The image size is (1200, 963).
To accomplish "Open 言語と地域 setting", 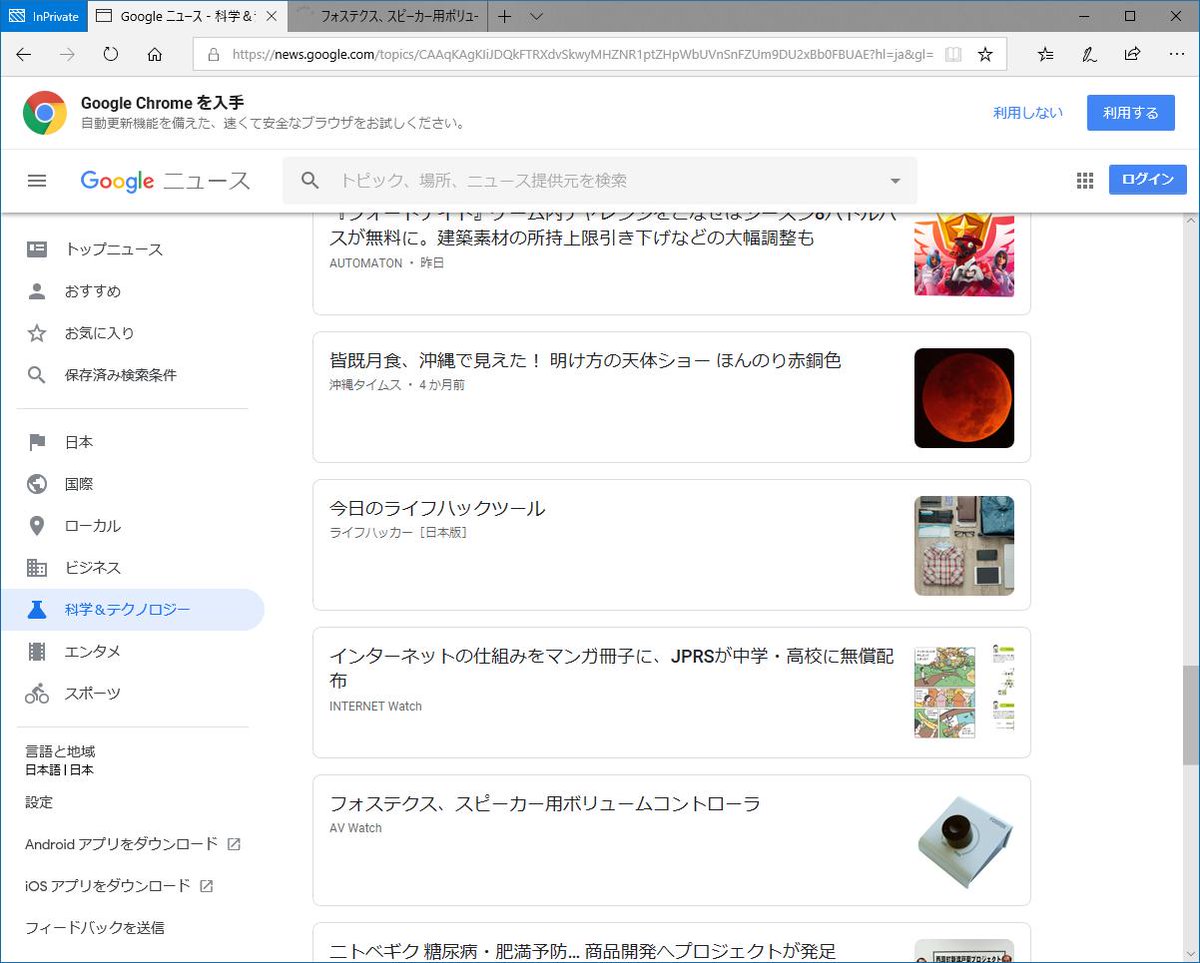I will [60, 760].
